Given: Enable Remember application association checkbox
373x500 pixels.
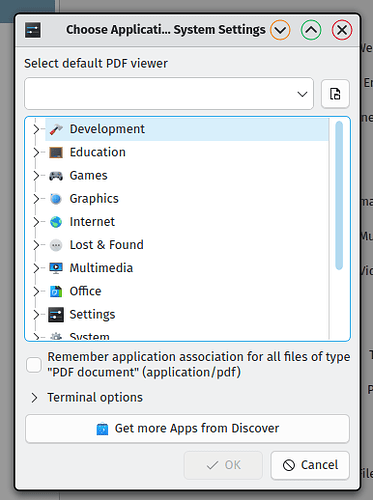Looking at the screenshot, I should coord(34,365).
